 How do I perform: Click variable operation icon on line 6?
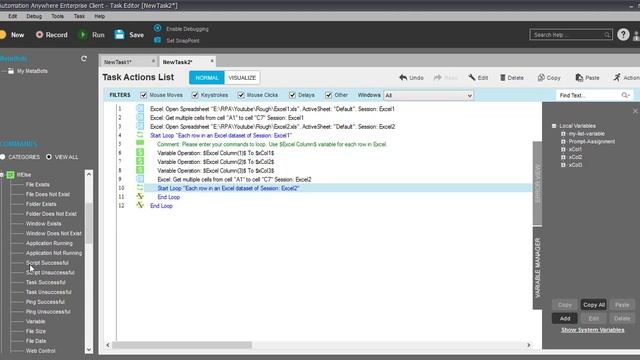pyautogui.click(x=140, y=152)
